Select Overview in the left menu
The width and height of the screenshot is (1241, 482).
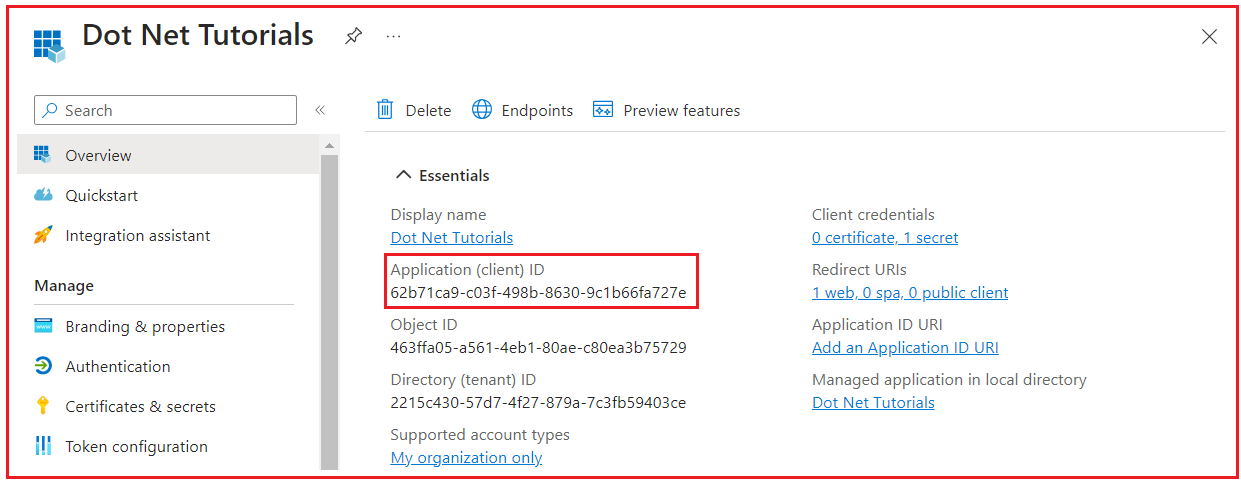click(168, 155)
